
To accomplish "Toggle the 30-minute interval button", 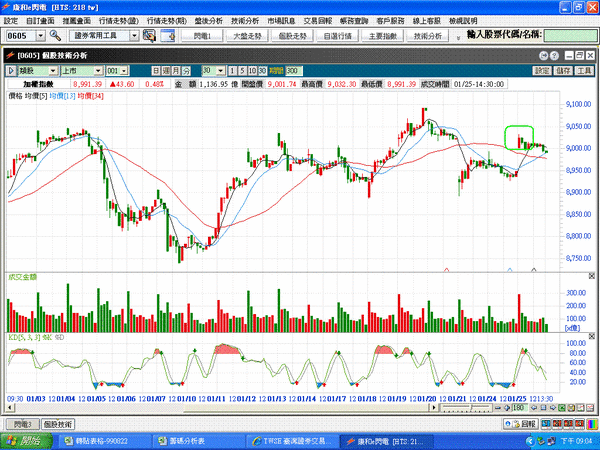I will pyautogui.click(x=262, y=71).
